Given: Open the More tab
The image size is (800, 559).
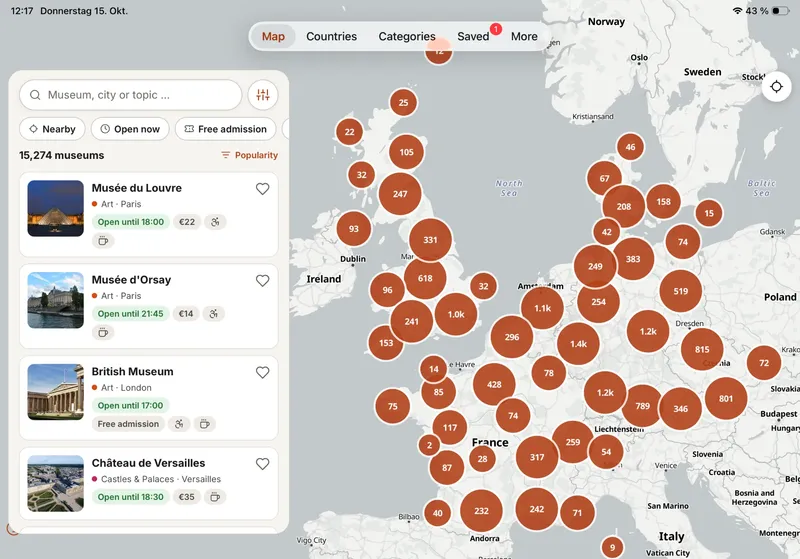Looking at the screenshot, I should 524,36.
